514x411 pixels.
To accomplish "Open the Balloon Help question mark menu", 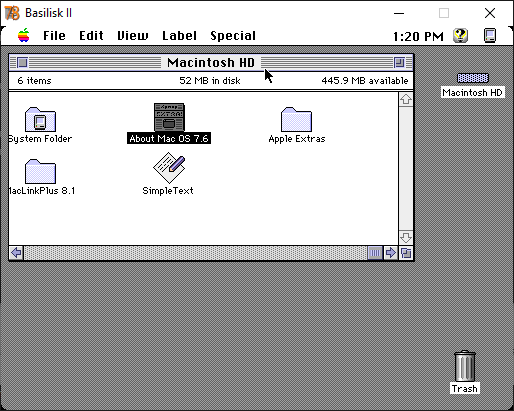I will pyautogui.click(x=461, y=35).
